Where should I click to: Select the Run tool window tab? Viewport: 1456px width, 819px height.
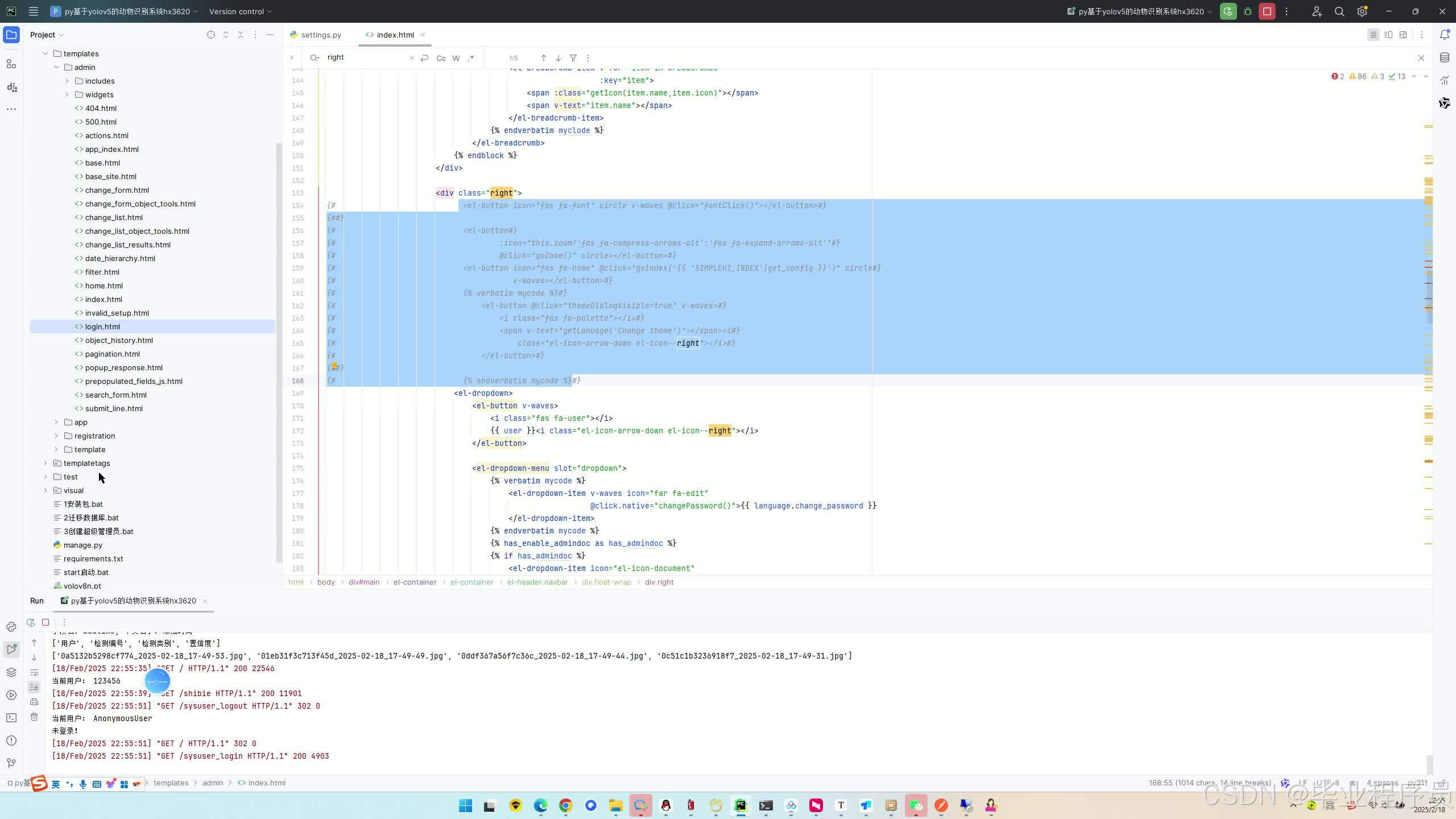pos(37,601)
